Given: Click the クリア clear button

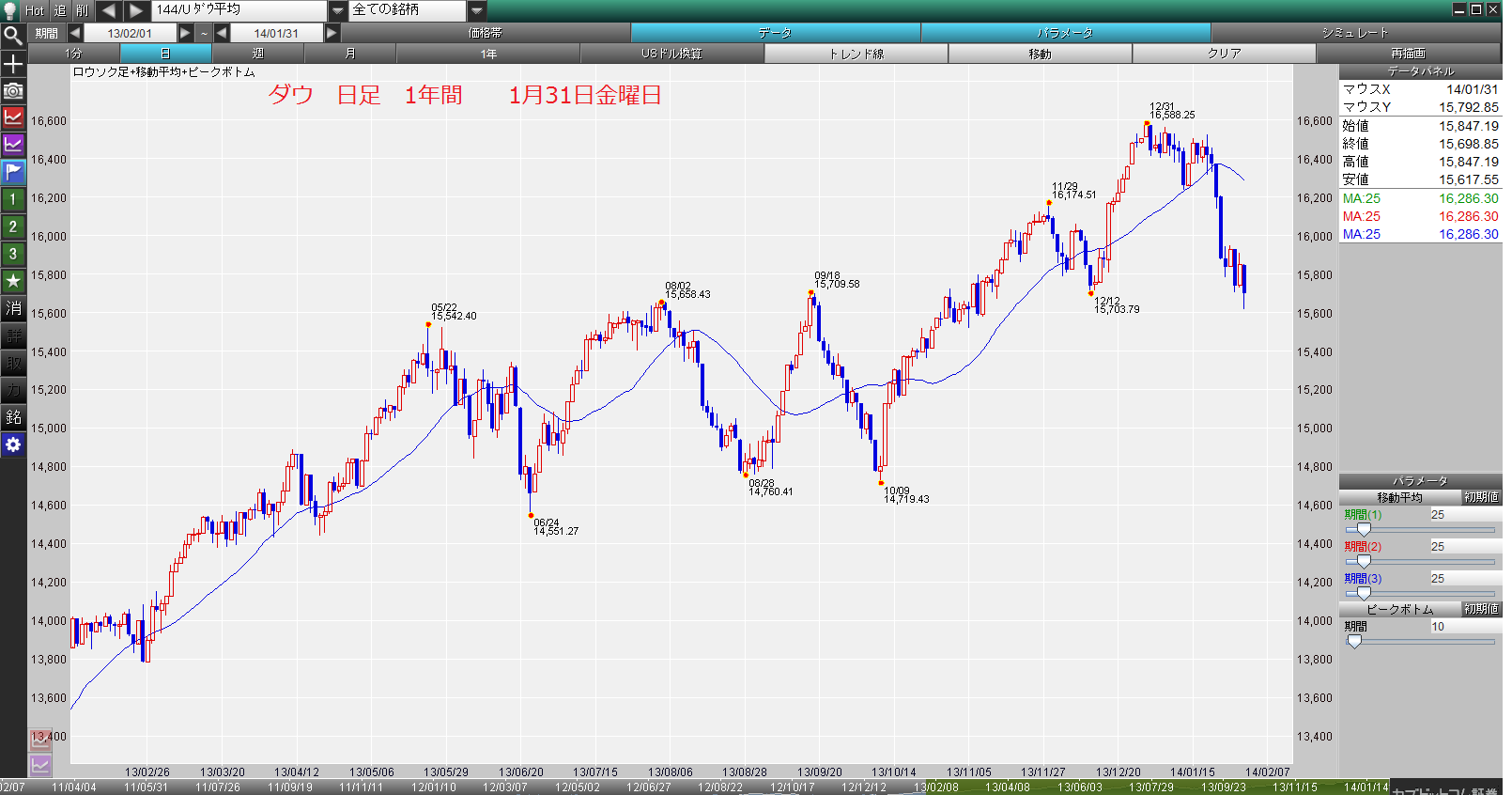Looking at the screenshot, I should pos(1225,54).
